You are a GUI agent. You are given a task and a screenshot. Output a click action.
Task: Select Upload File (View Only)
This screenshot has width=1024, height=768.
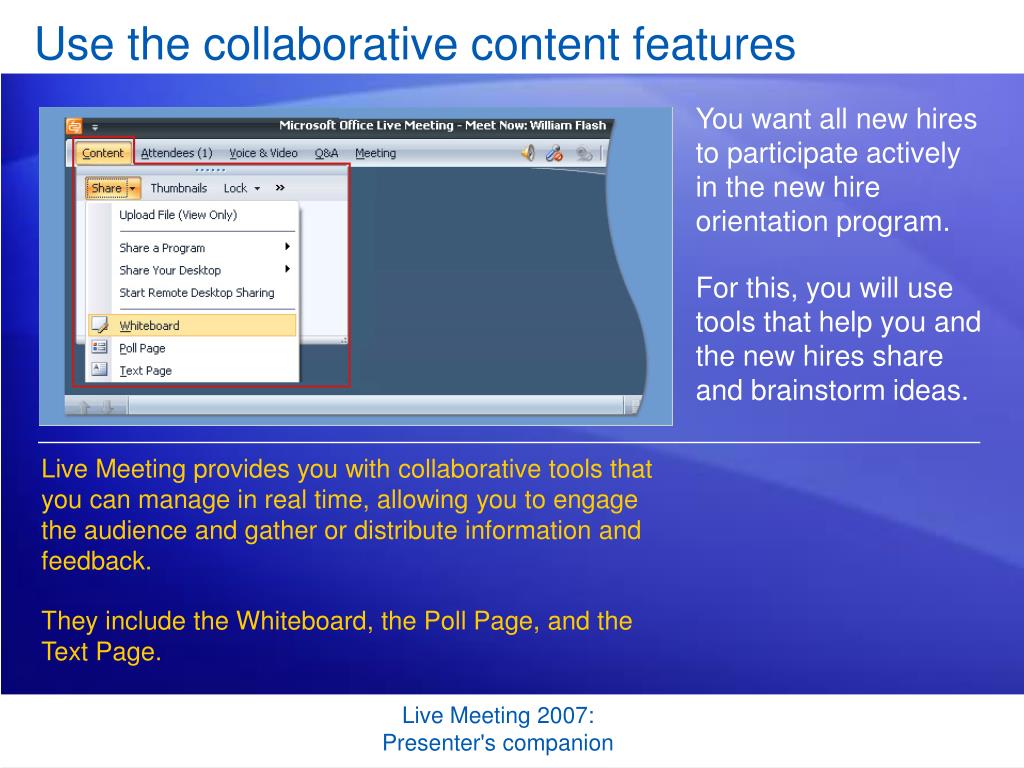(x=178, y=214)
